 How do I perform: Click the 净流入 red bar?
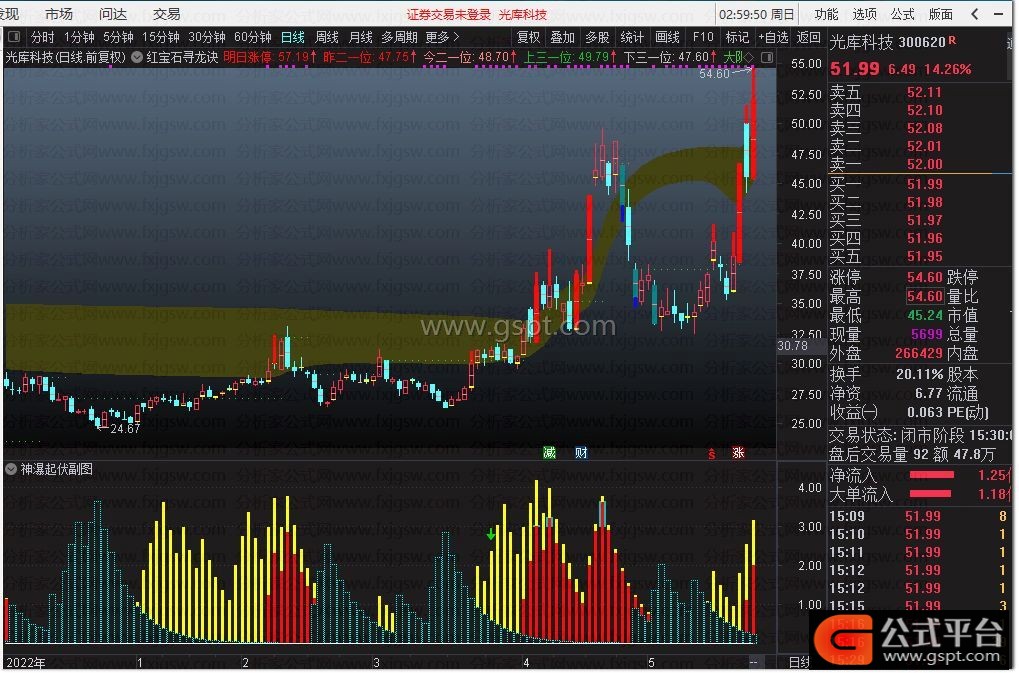point(932,475)
